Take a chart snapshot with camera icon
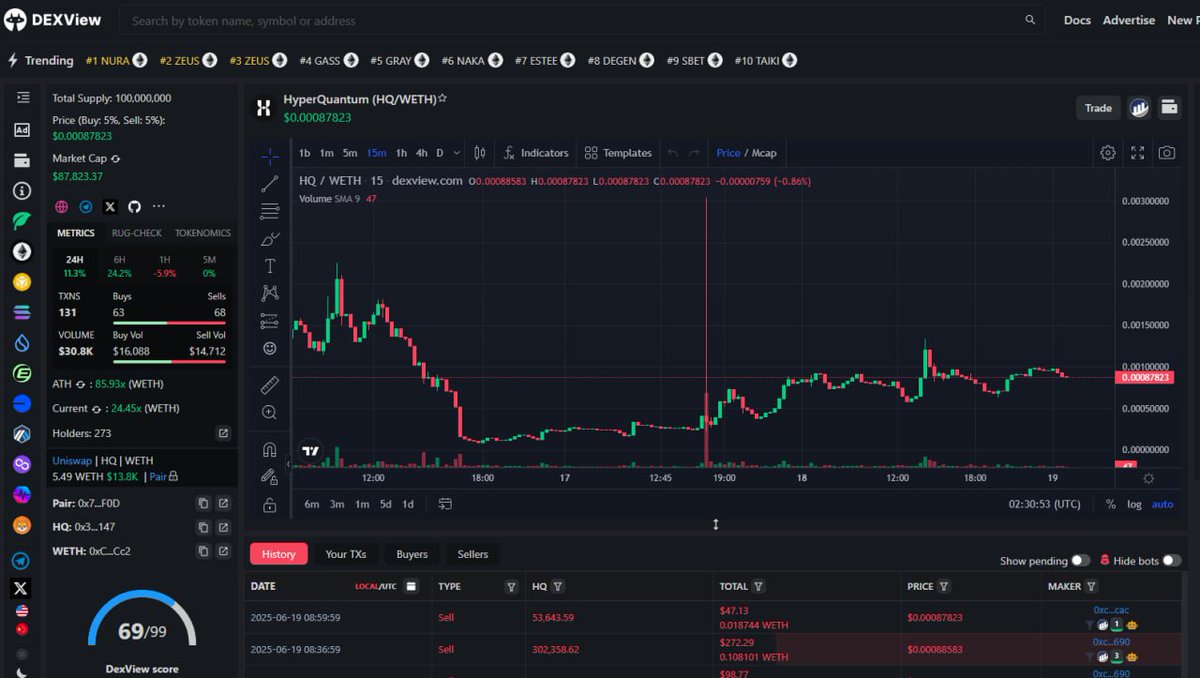This screenshot has height=678, width=1200. pos(1166,153)
